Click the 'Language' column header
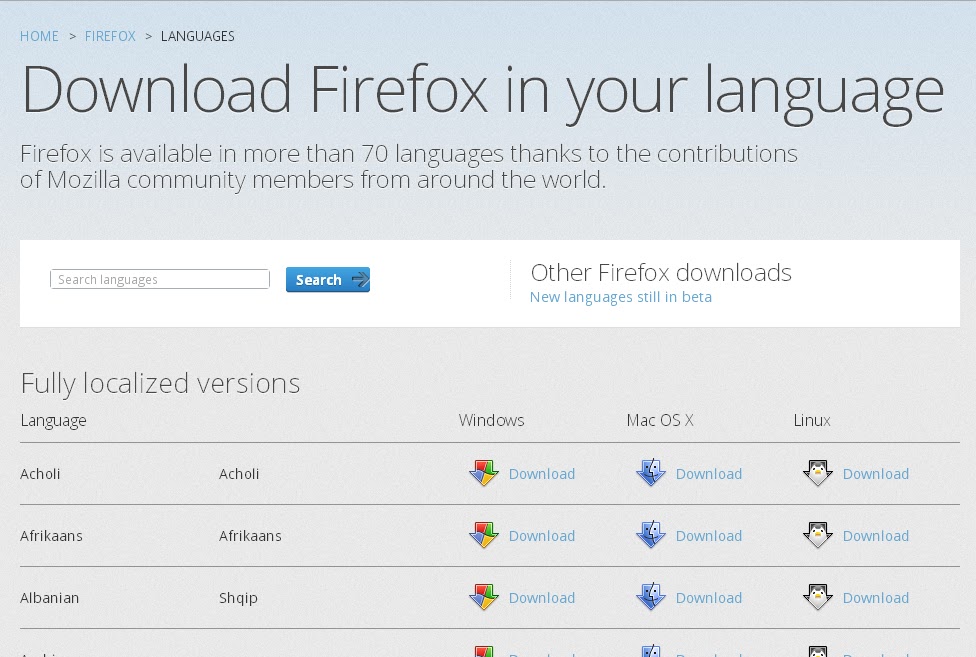Image resolution: width=976 pixels, height=657 pixels. click(54, 421)
